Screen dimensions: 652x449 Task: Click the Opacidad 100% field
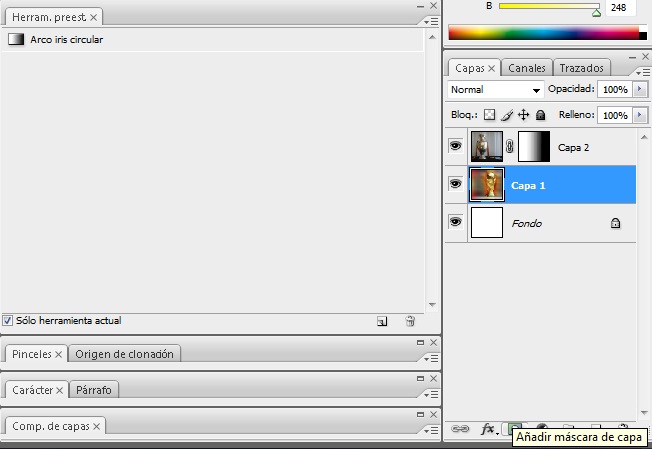[x=615, y=89]
